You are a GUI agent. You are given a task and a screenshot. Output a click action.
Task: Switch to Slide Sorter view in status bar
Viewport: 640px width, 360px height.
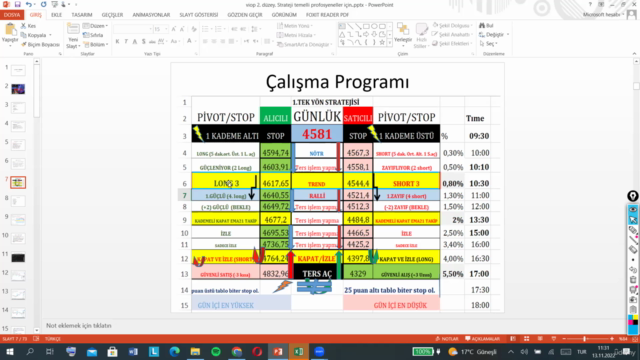click(x=527, y=339)
